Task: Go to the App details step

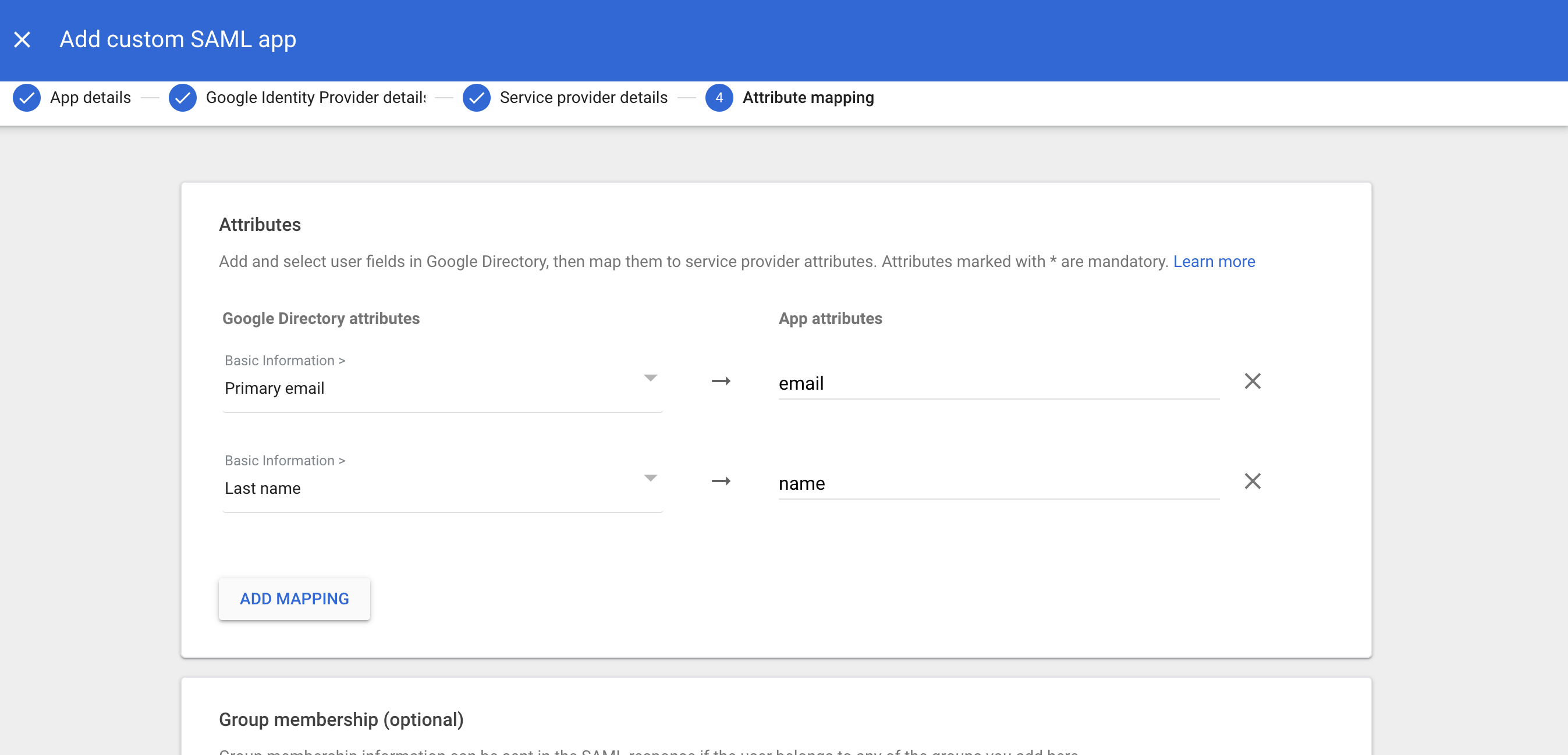Action: [x=90, y=97]
